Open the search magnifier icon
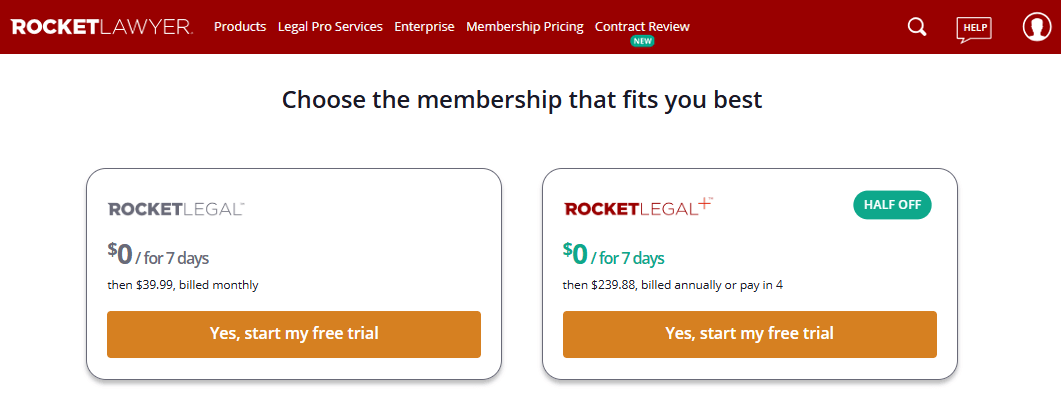The width and height of the screenshot is (1061, 406). (x=917, y=27)
